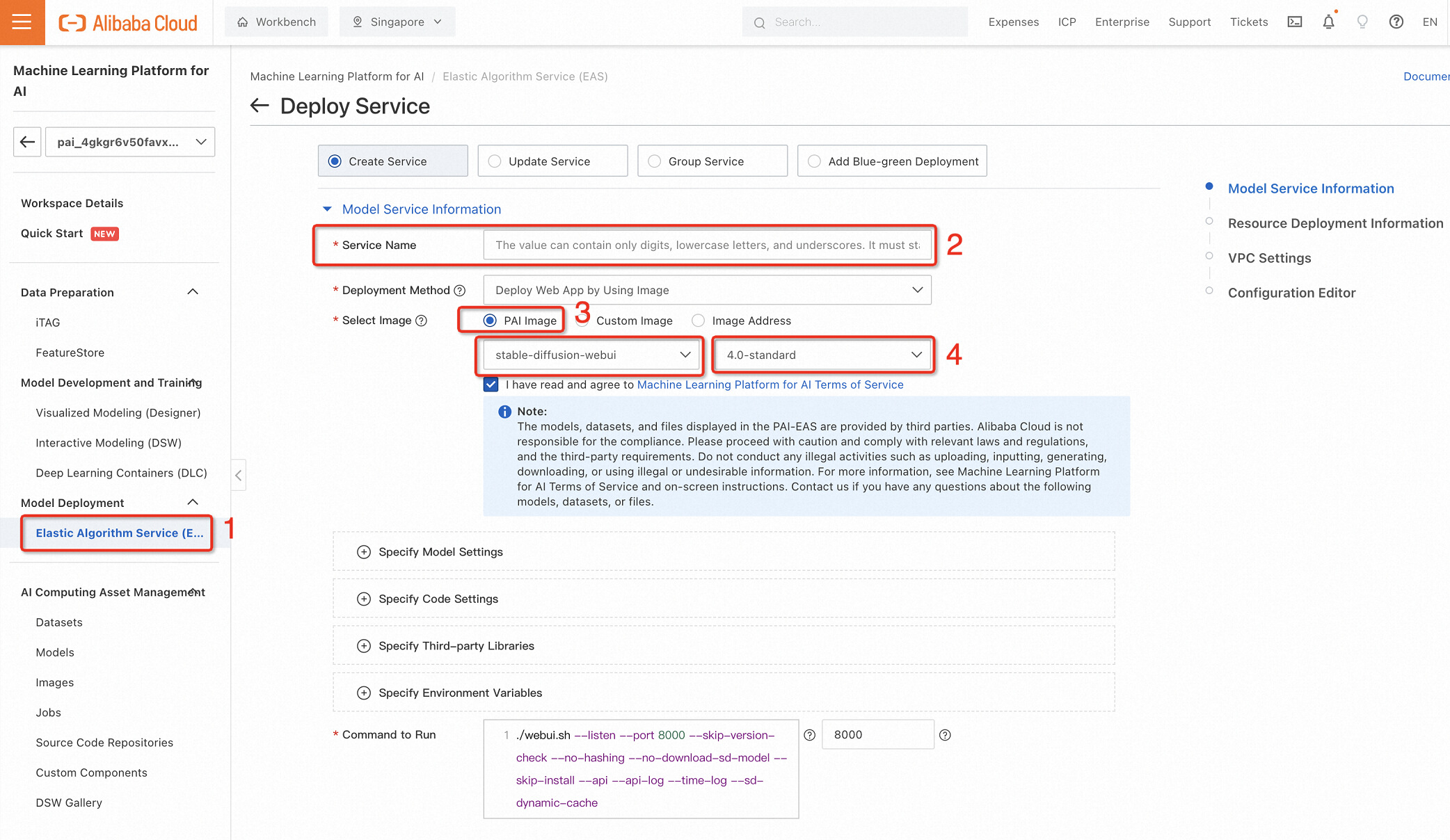The height and width of the screenshot is (840, 1450).
Task: Open Workbench button
Action: (x=276, y=22)
